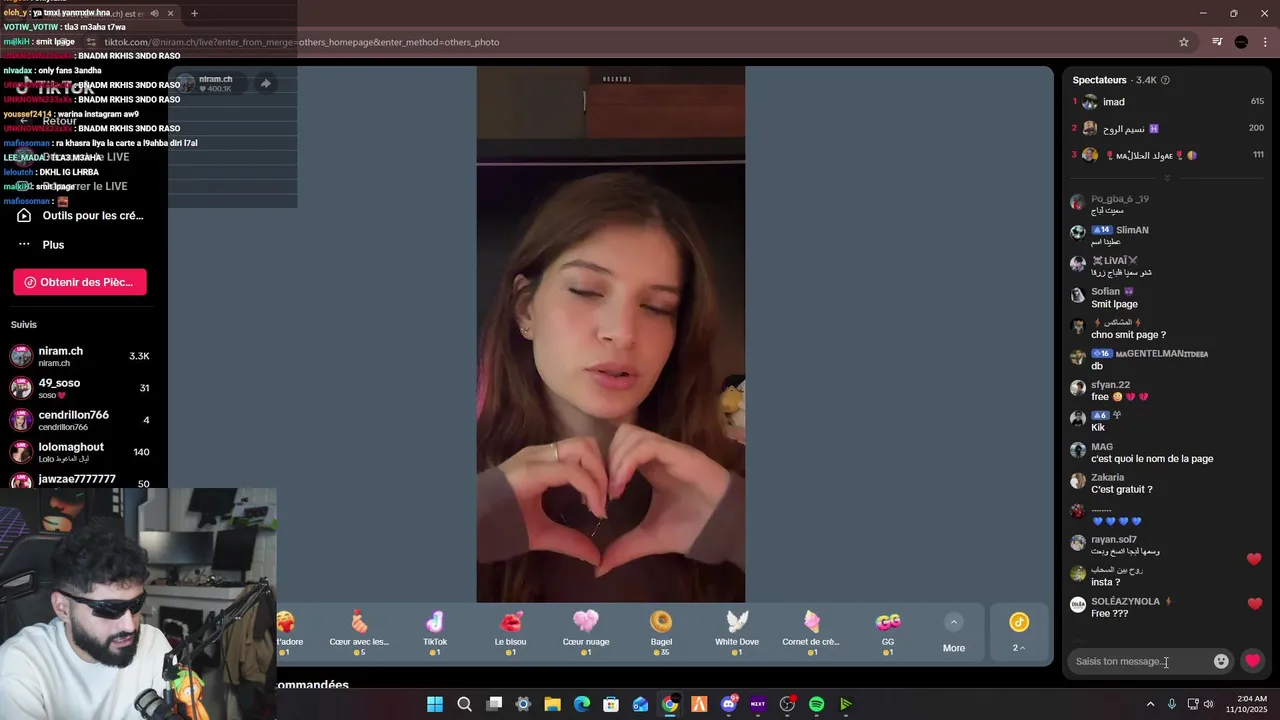The height and width of the screenshot is (720, 1280).
Task: Launch Microsoft Edge from taskbar
Action: tap(582, 704)
